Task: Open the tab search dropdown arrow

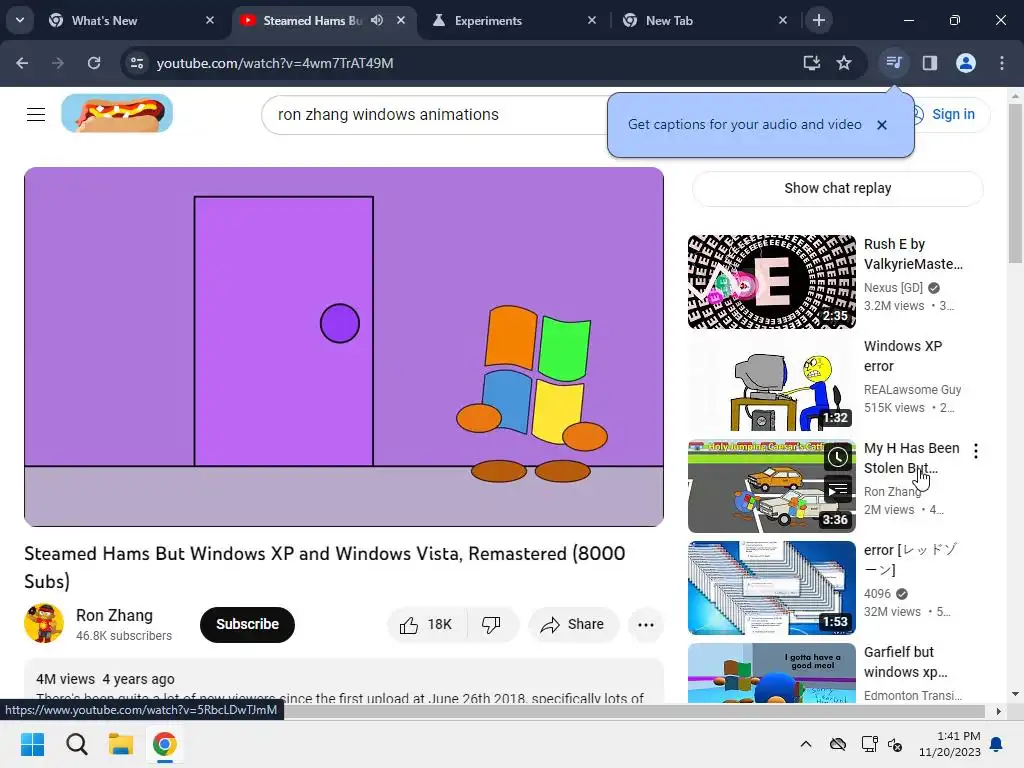Action: [x=20, y=20]
